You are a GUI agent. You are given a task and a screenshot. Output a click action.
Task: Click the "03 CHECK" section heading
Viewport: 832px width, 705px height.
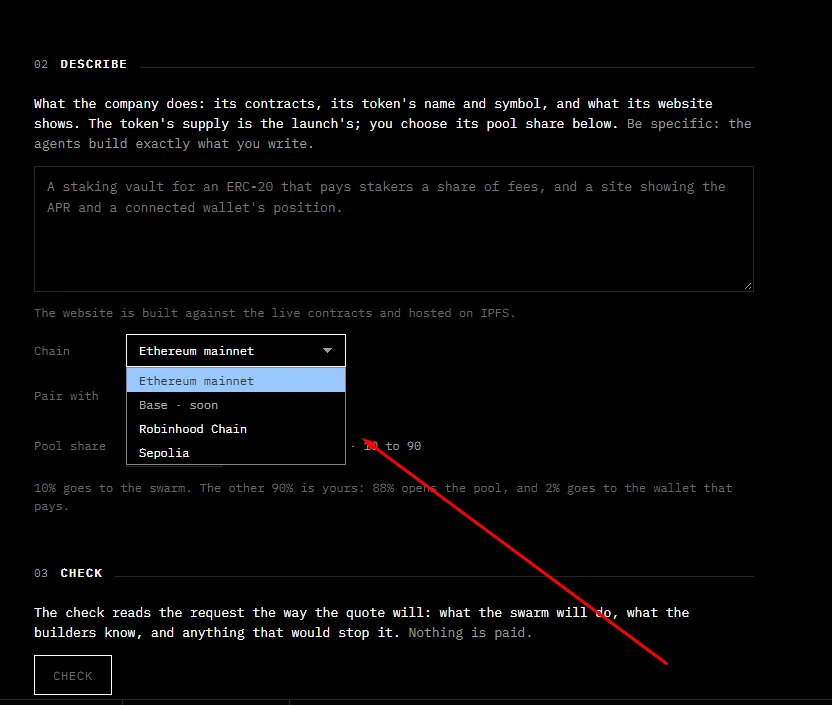click(68, 573)
